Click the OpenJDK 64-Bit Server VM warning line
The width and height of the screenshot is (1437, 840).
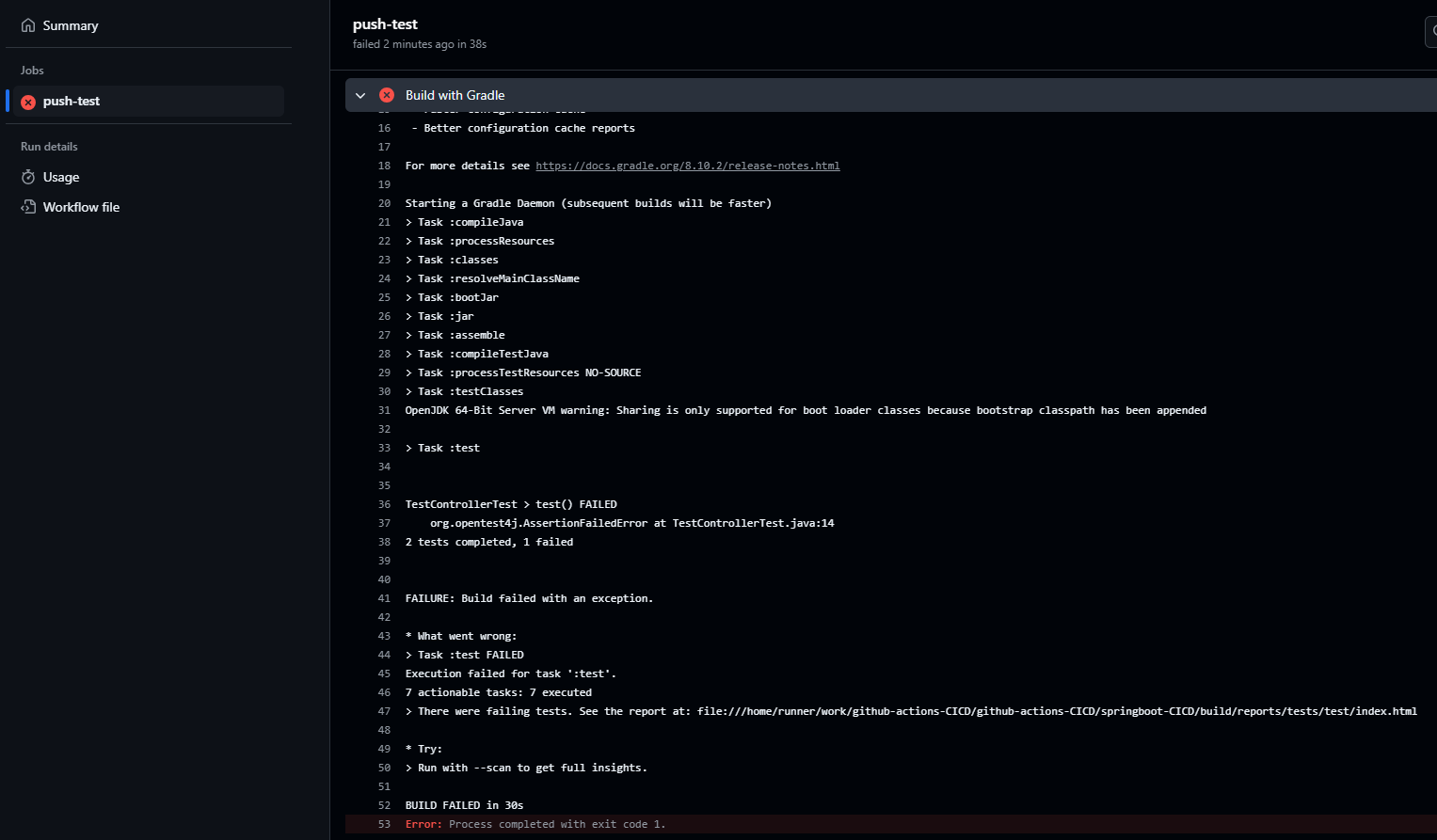pyautogui.click(x=806, y=410)
